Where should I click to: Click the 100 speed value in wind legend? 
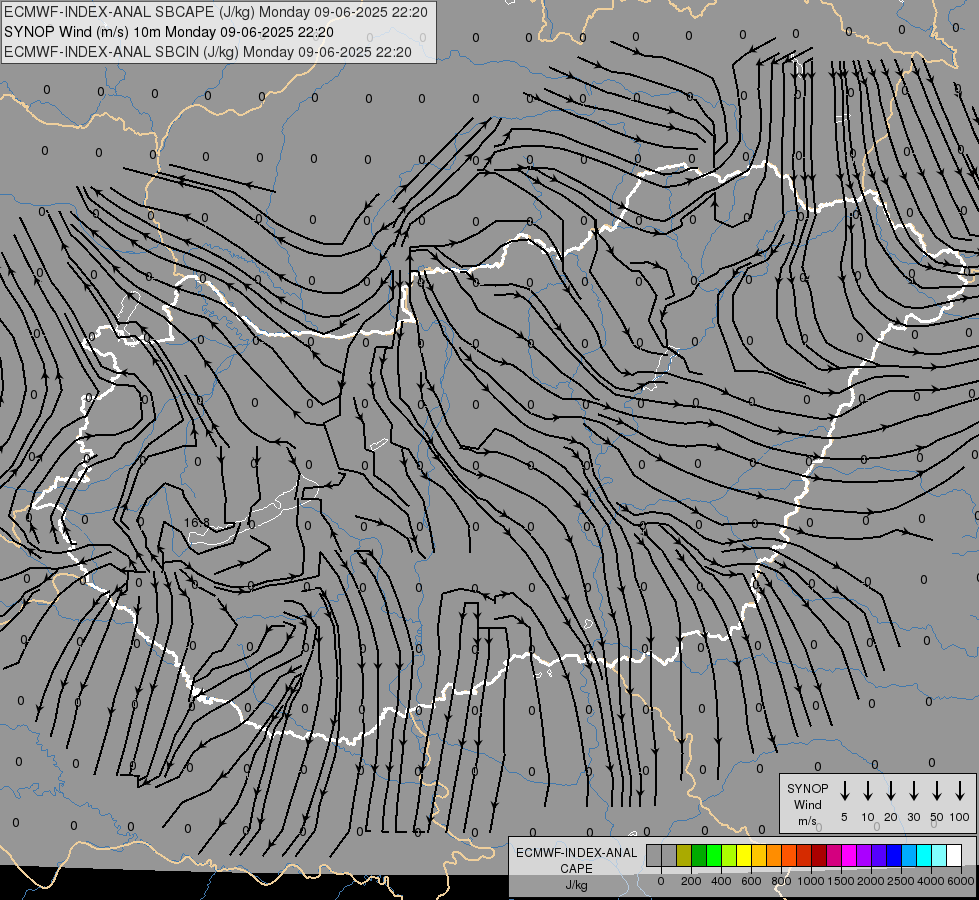(x=960, y=817)
